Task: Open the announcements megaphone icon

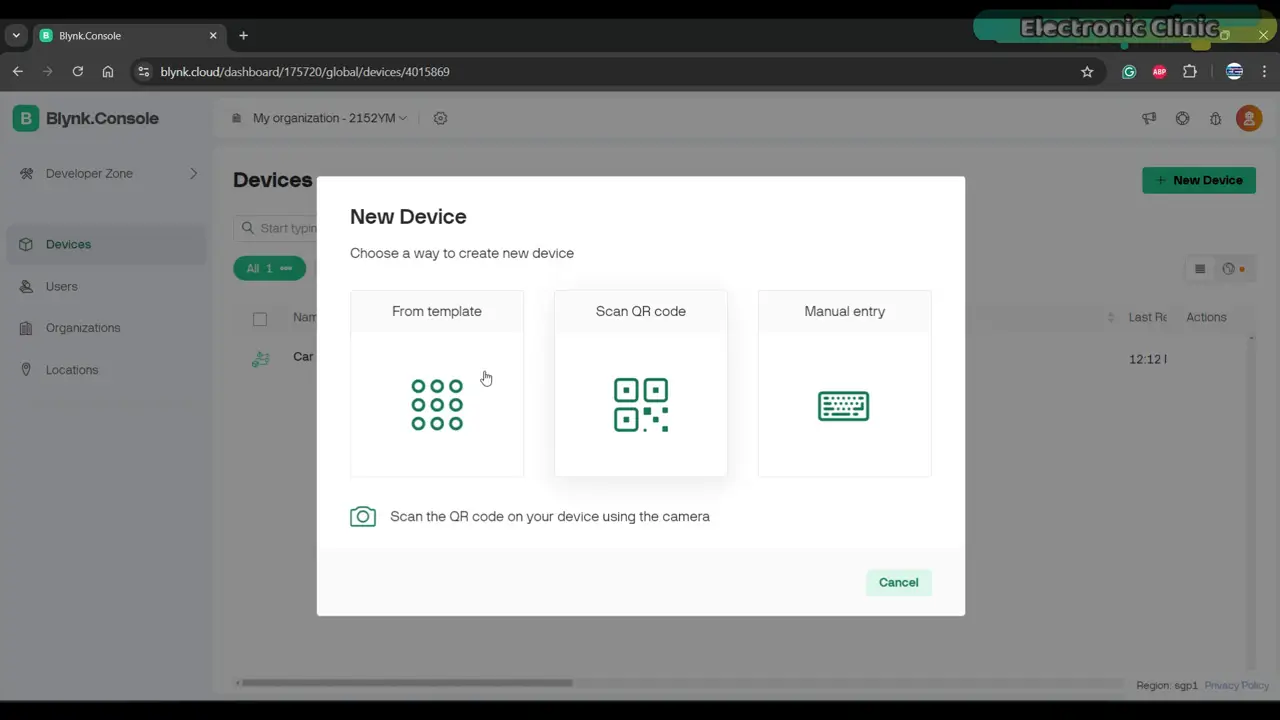Action: click(x=1149, y=118)
